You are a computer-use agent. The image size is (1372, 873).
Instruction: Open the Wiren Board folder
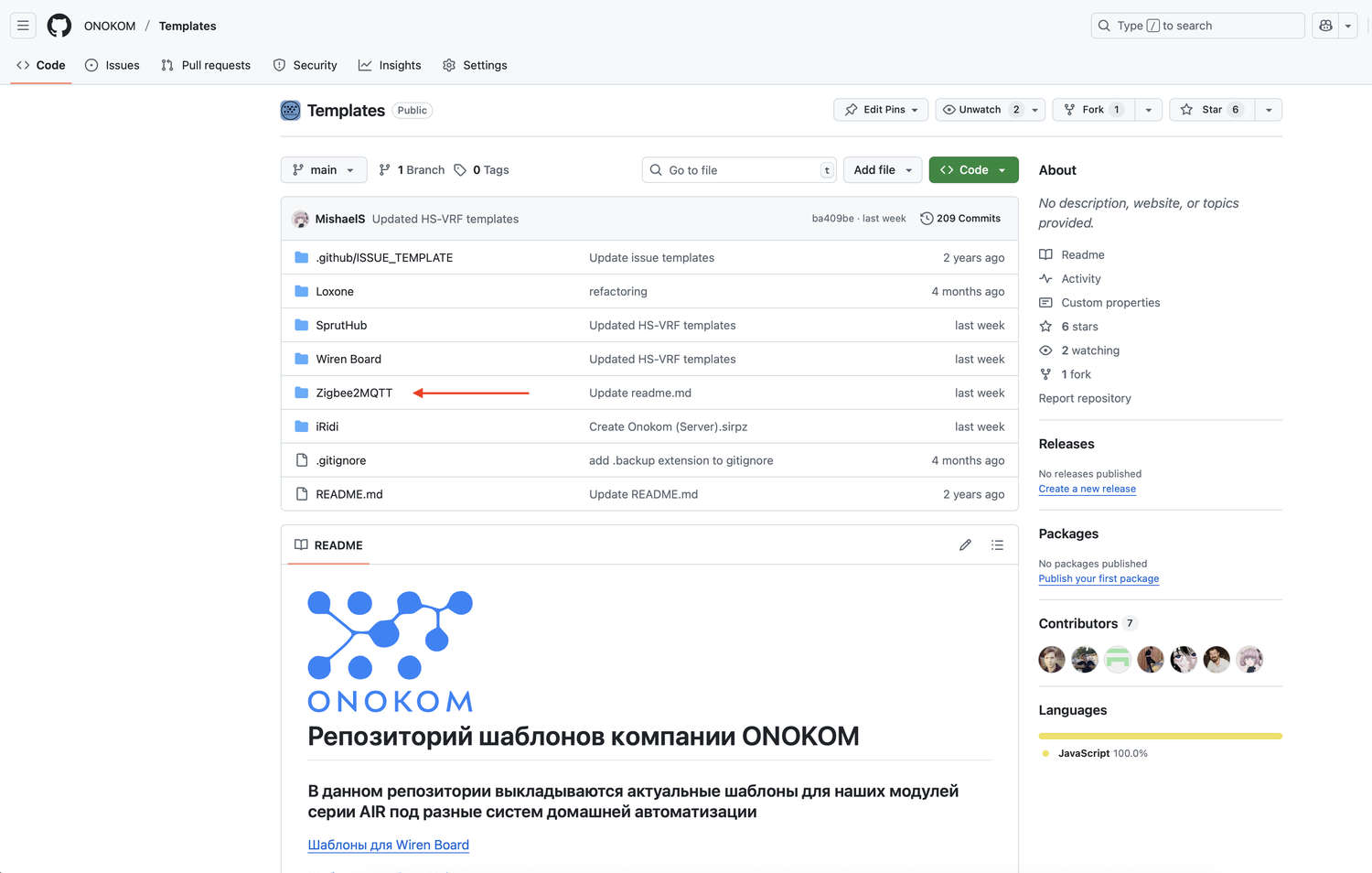click(348, 360)
